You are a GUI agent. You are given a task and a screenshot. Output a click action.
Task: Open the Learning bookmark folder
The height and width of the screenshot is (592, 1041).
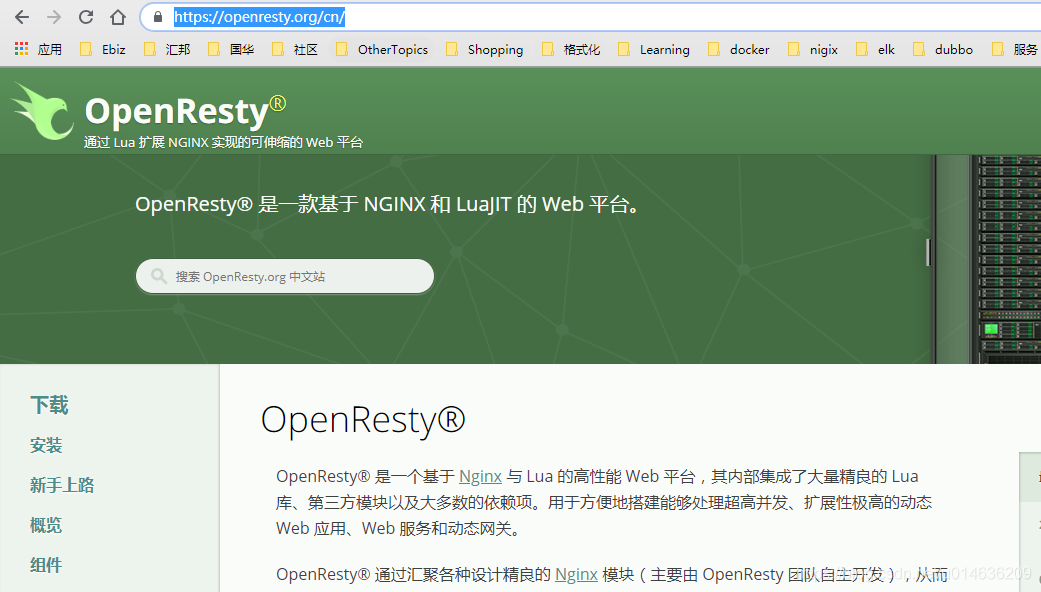coord(654,49)
